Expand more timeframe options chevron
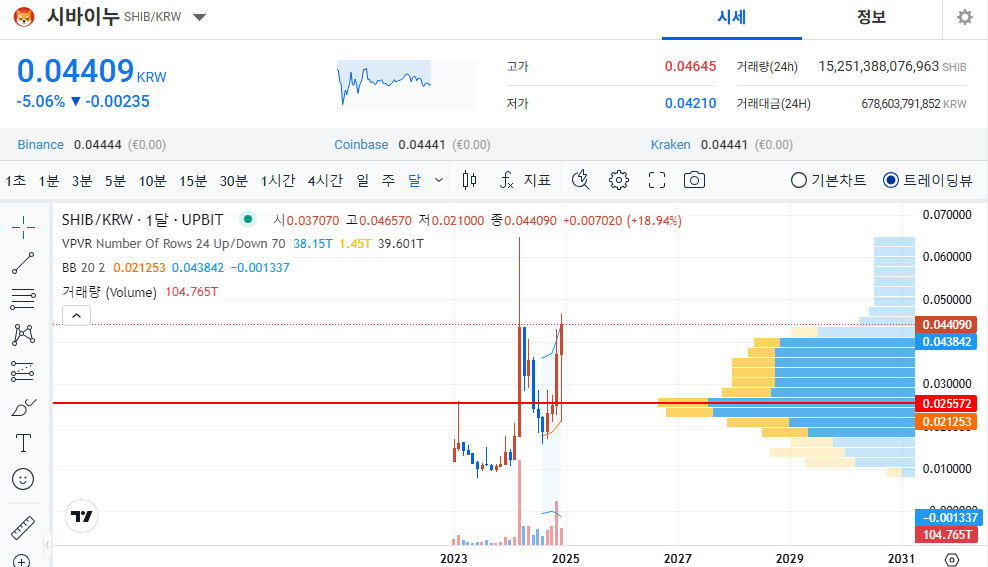Image resolution: width=988 pixels, height=567 pixels. 439,181
